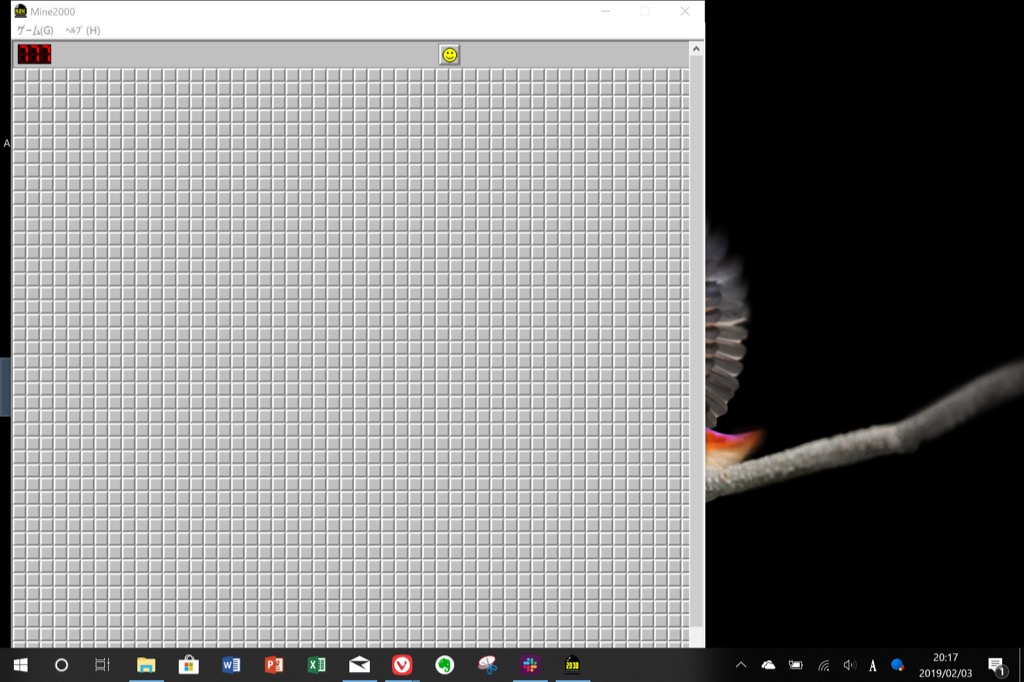Viewport: 1024px width, 682px height.
Task: Launch Excel from the taskbar
Action: click(x=317, y=665)
